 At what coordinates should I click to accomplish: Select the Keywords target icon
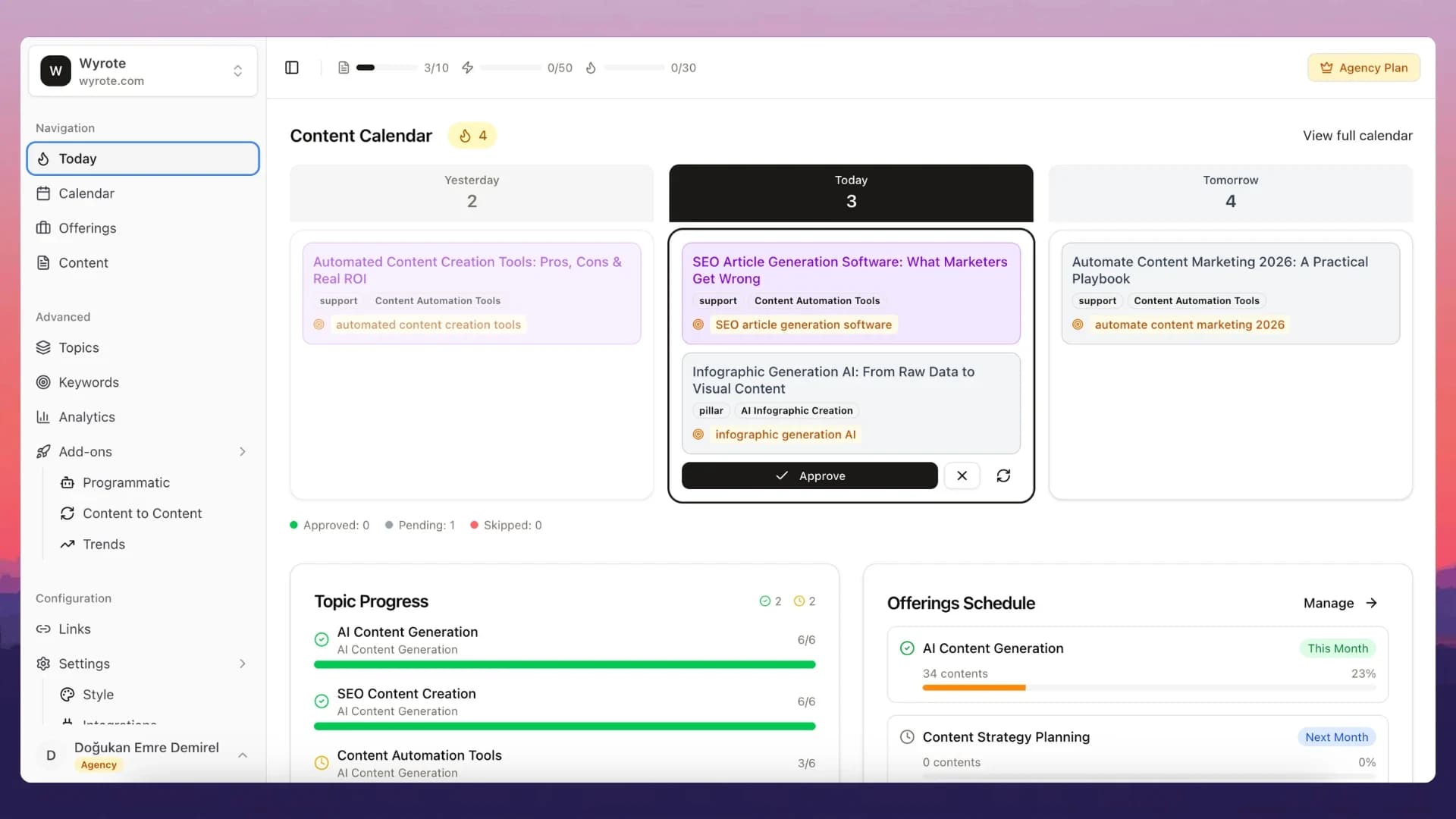tap(44, 382)
